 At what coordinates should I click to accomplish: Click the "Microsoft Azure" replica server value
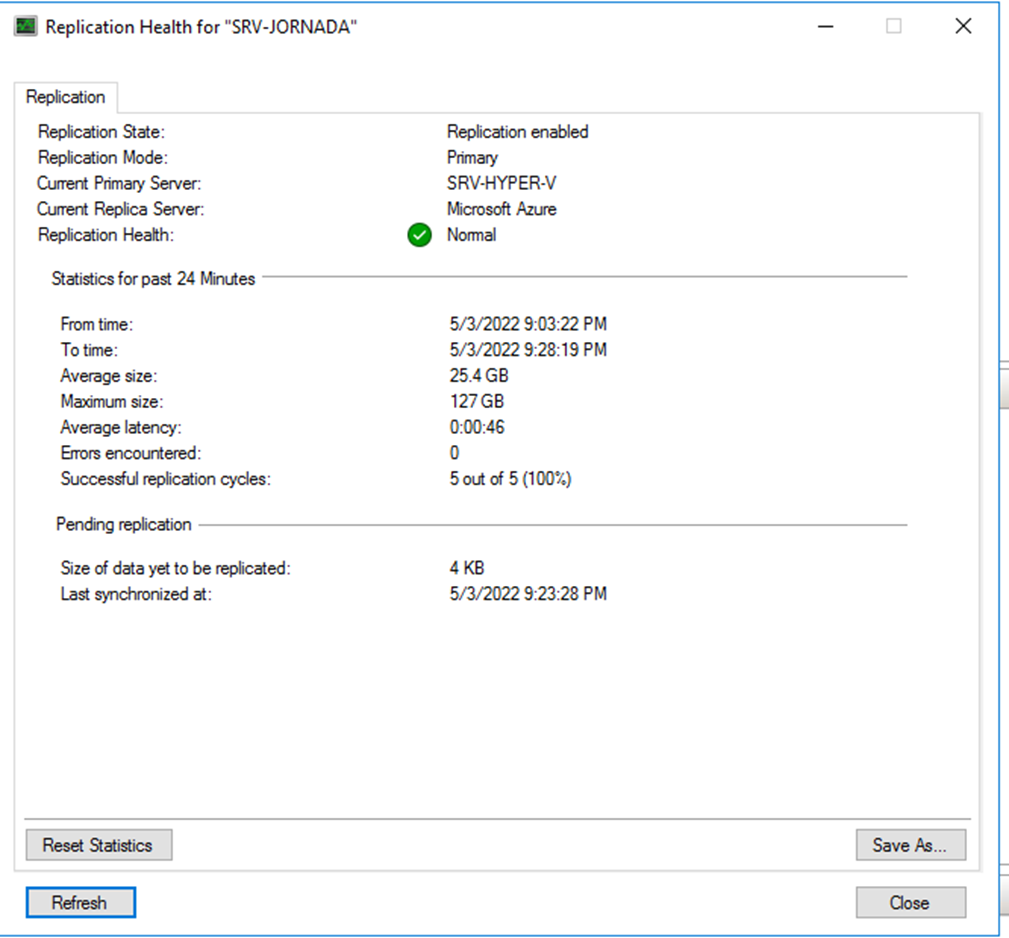[501, 209]
